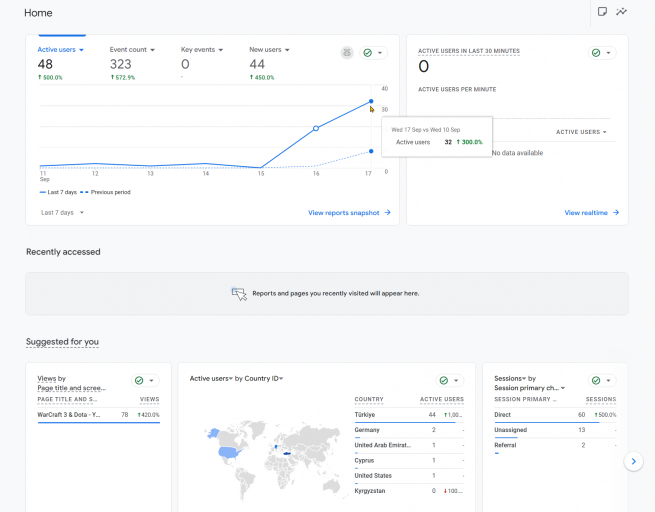Image resolution: width=655 pixels, height=512 pixels.
Task: Click green check icon in Views card
Action: tap(139, 380)
